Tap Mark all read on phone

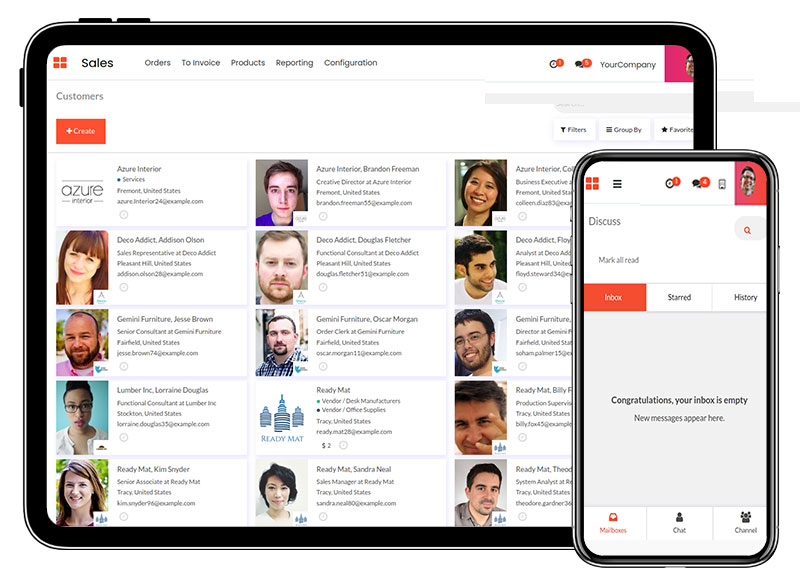pyautogui.click(x=618, y=260)
